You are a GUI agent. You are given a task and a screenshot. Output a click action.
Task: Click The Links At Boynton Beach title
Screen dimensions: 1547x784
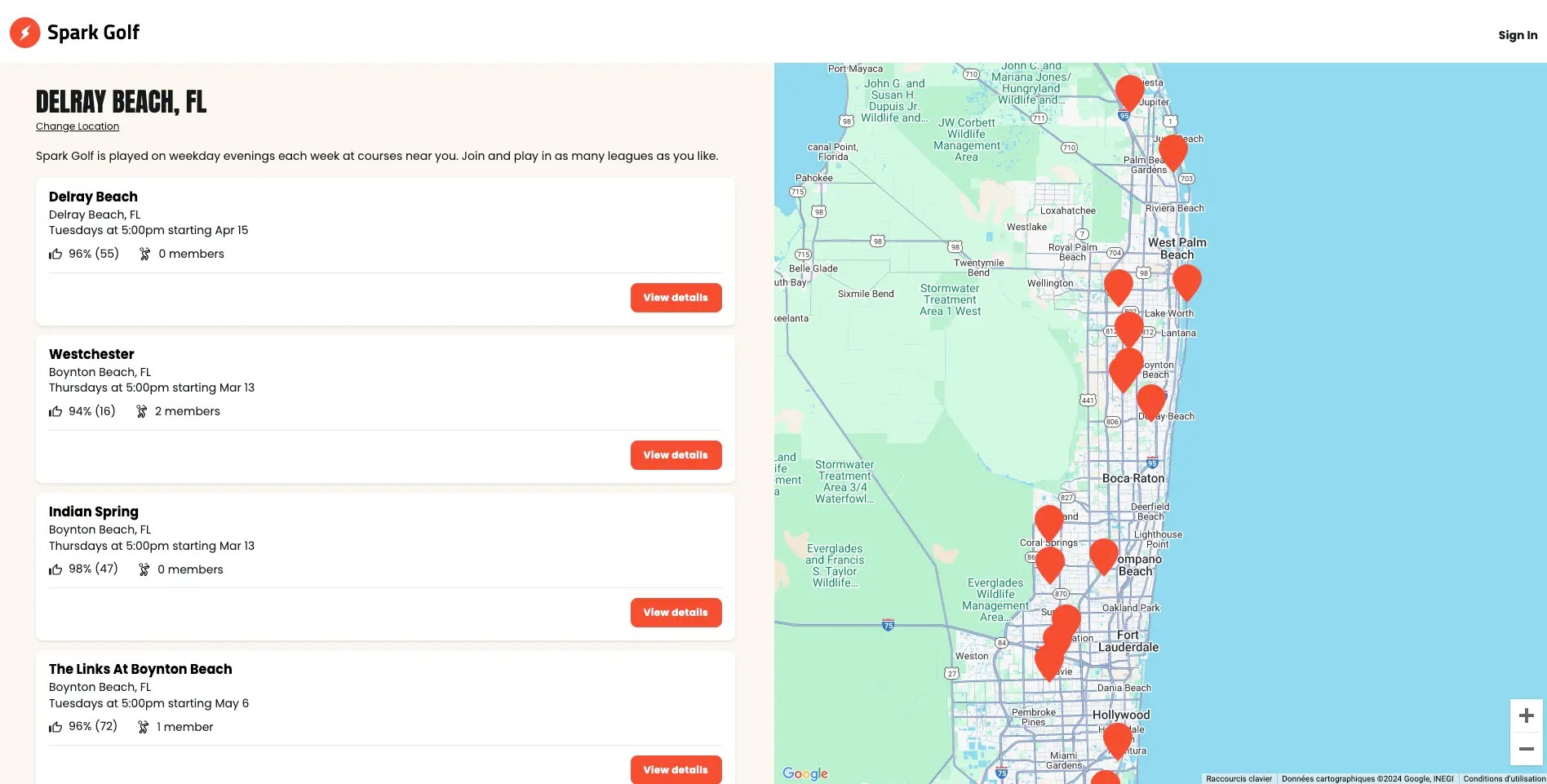(140, 669)
